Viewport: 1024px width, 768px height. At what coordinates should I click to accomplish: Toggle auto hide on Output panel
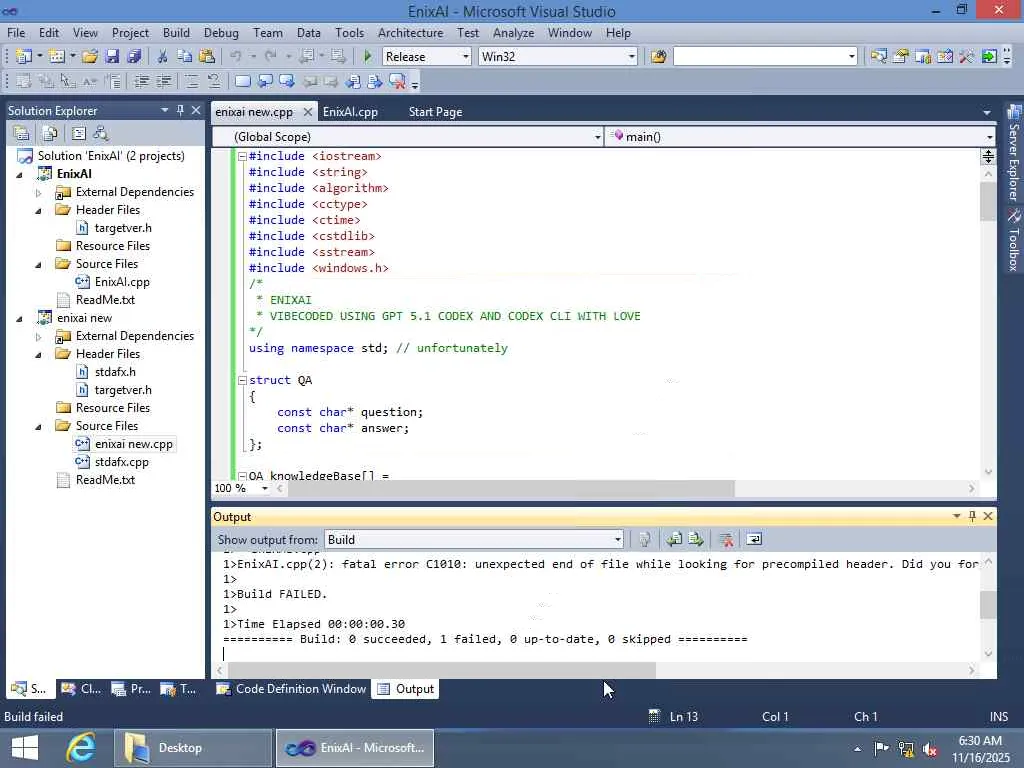coord(971,516)
